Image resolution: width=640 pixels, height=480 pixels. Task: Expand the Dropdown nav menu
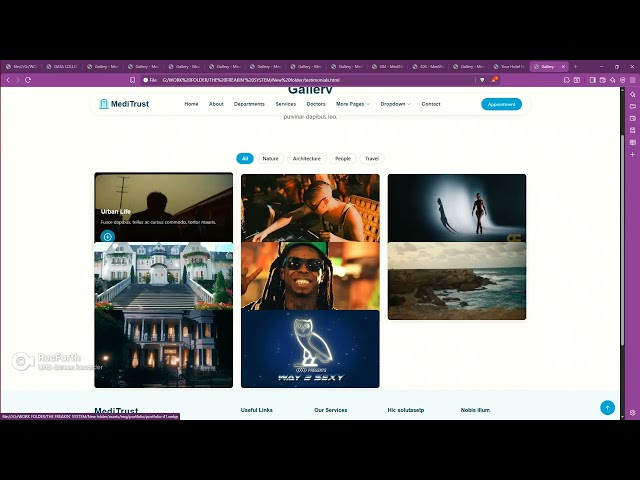click(396, 104)
